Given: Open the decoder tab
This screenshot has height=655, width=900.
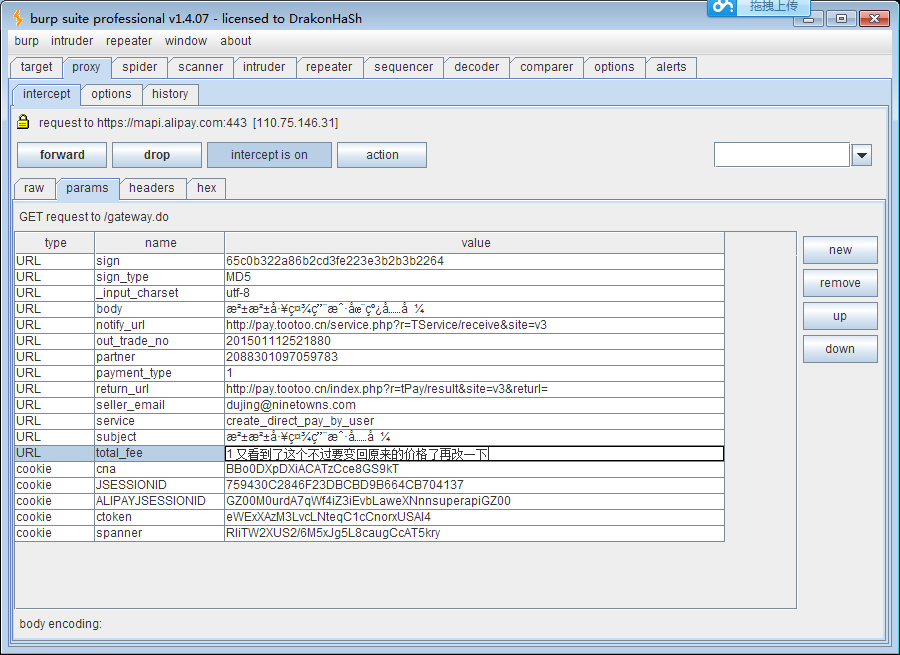Looking at the screenshot, I should (x=476, y=67).
